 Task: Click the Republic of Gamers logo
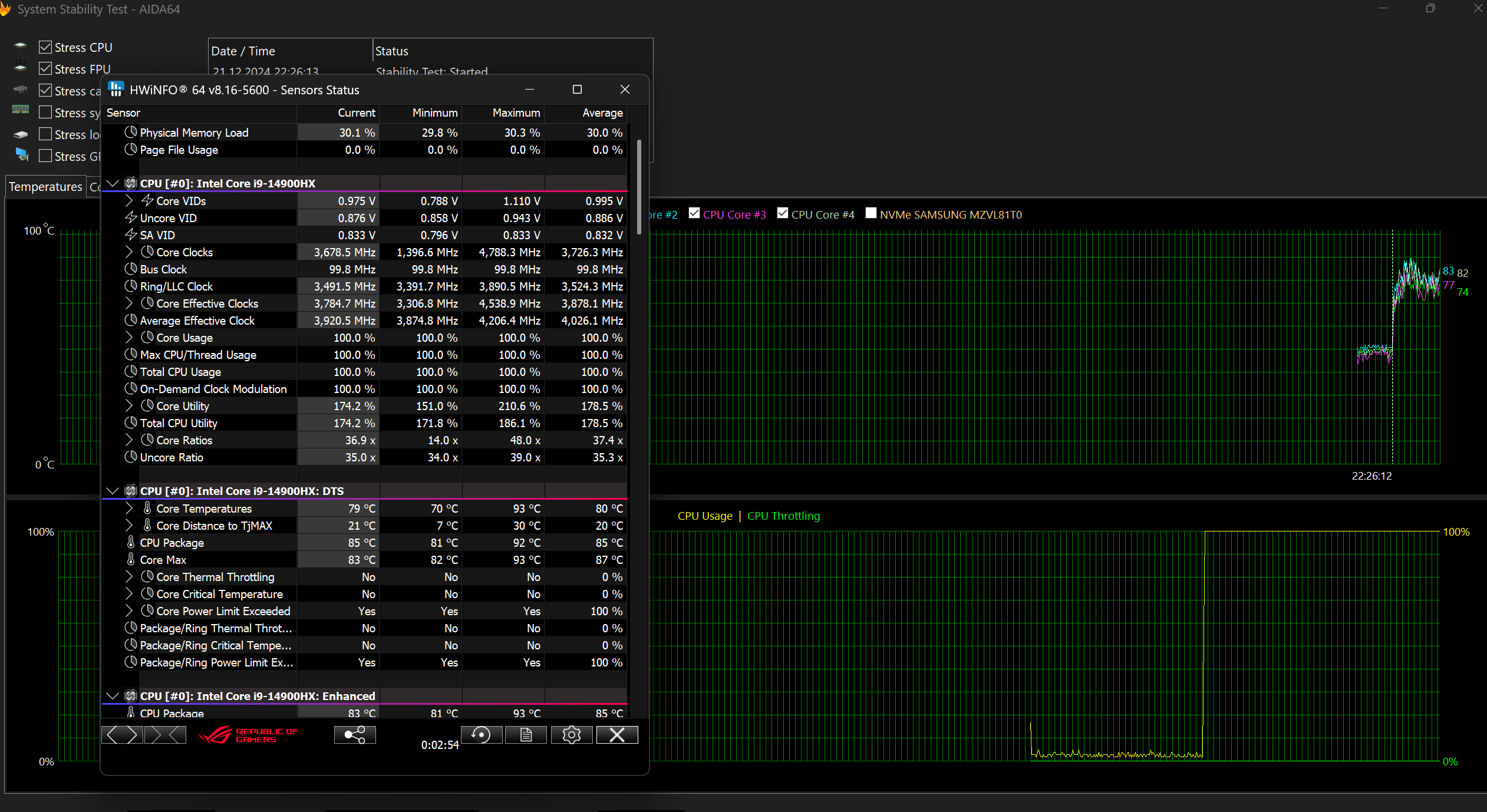click(249, 735)
